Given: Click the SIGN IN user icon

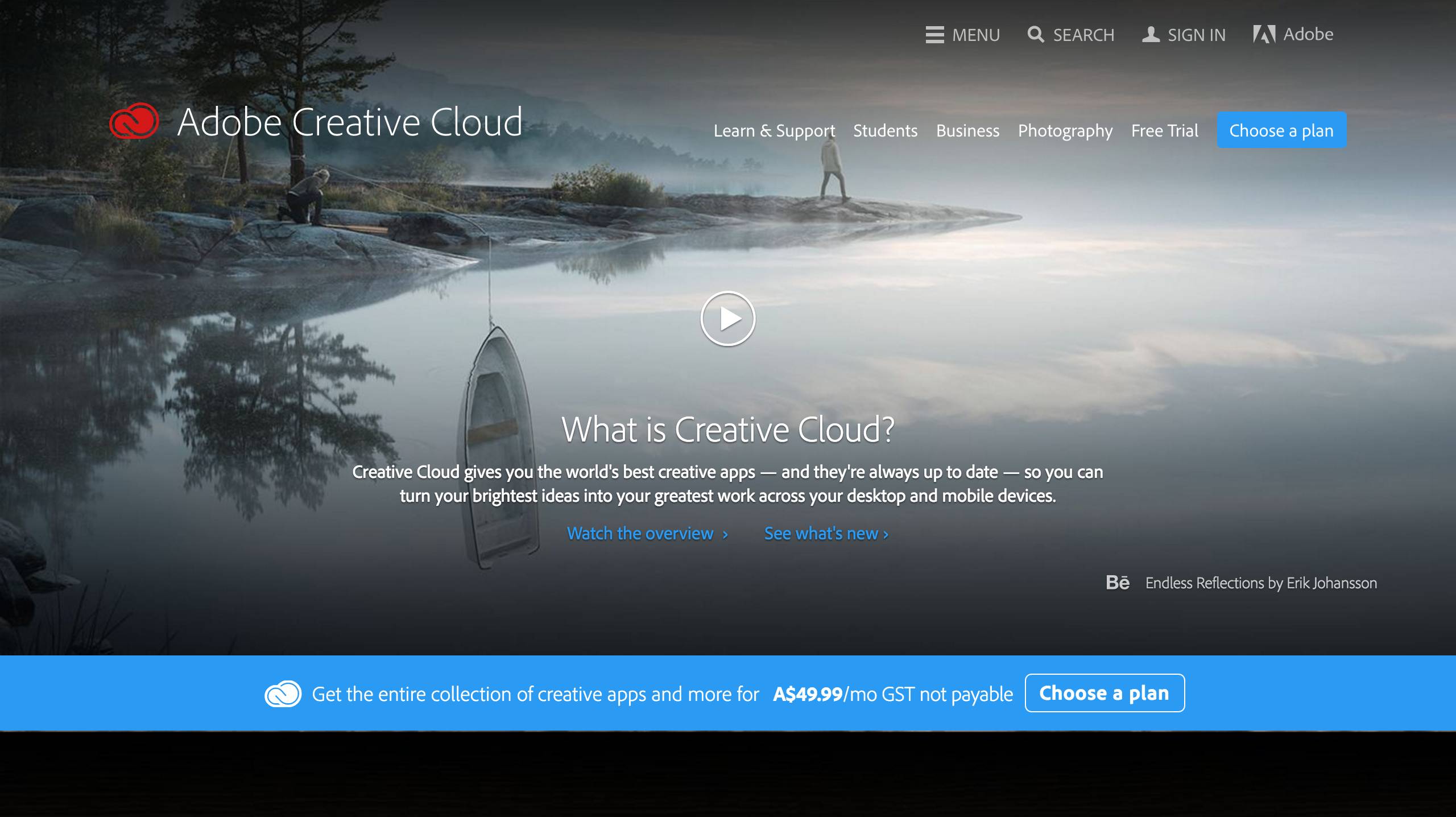Looking at the screenshot, I should click(1151, 35).
